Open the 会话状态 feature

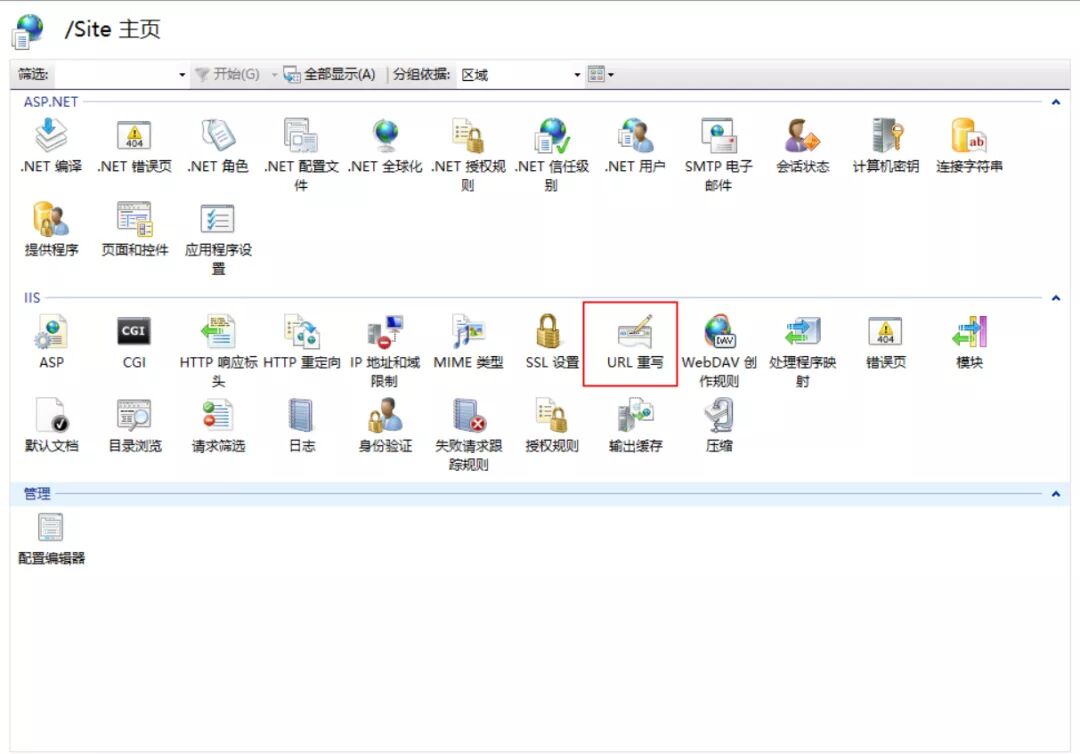(x=802, y=145)
